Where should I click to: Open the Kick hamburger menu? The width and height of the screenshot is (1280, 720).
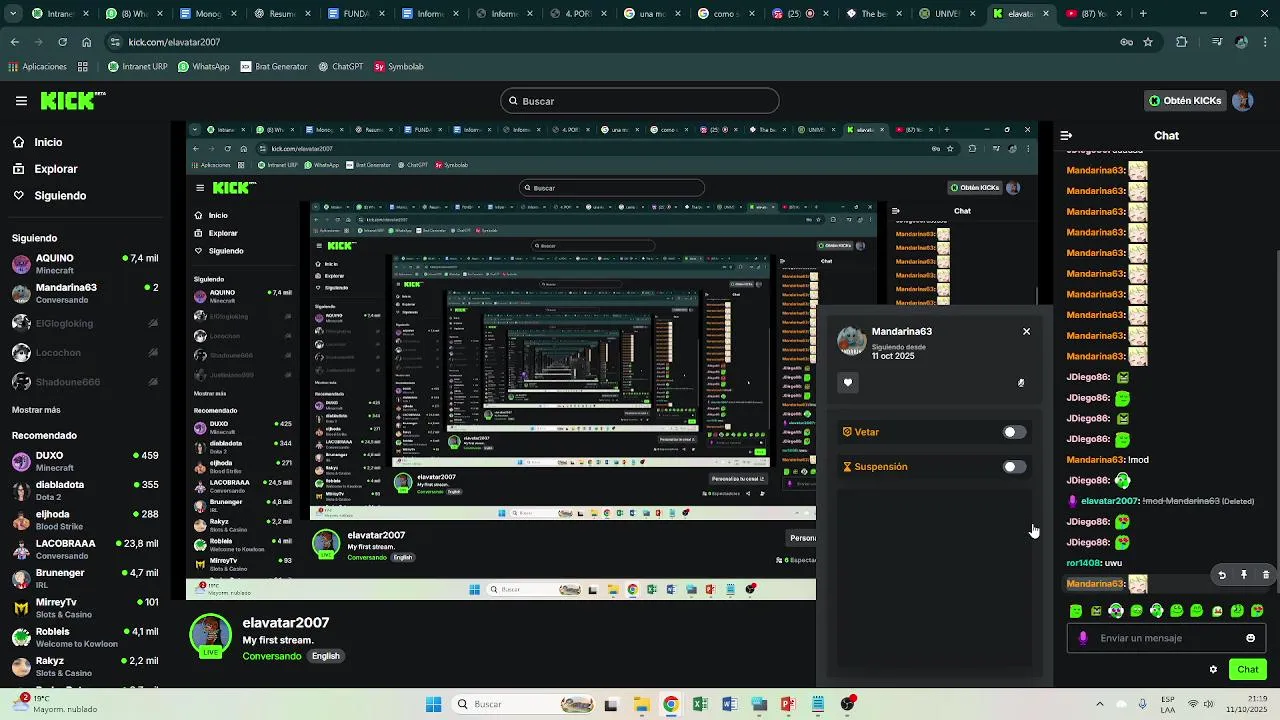(x=21, y=101)
